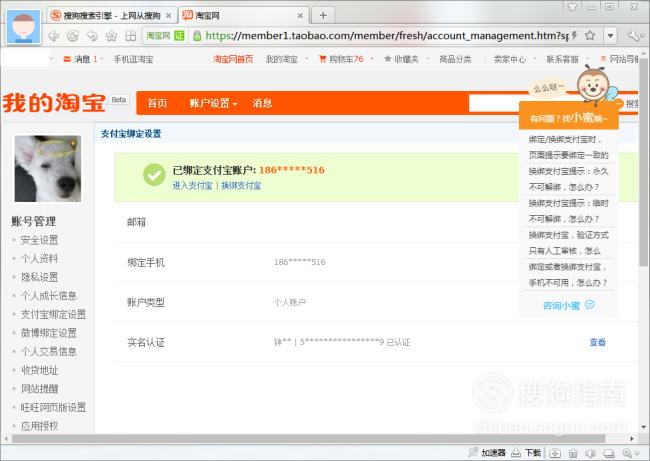The width and height of the screenshot is (650, 461).
Task: Open 手机逛淘宝 link
Action: 133,59
